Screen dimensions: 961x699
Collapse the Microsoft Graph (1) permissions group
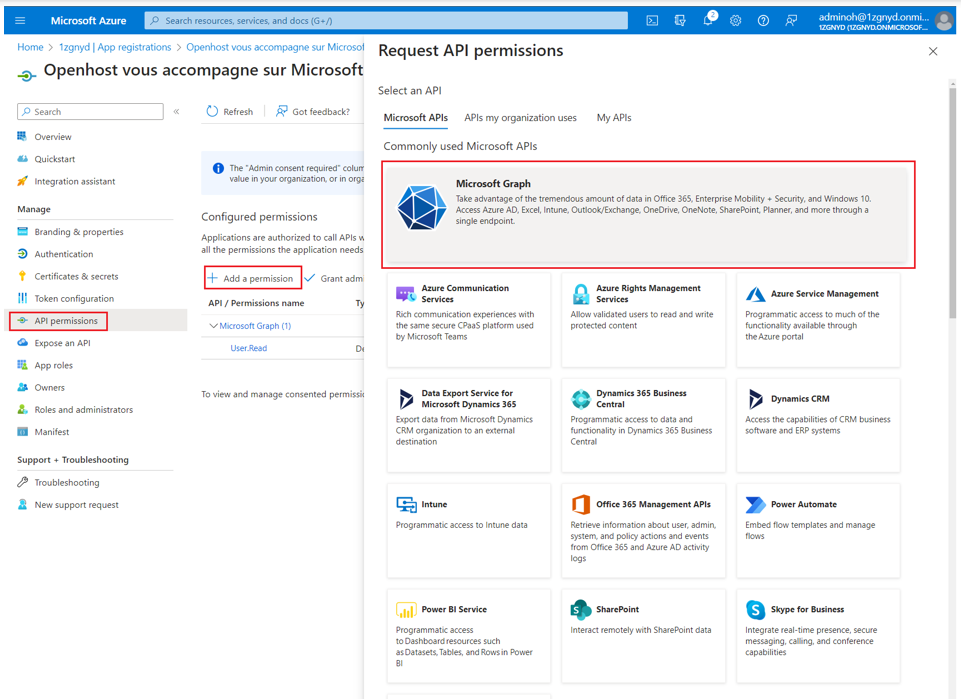[x=213, y=326]
